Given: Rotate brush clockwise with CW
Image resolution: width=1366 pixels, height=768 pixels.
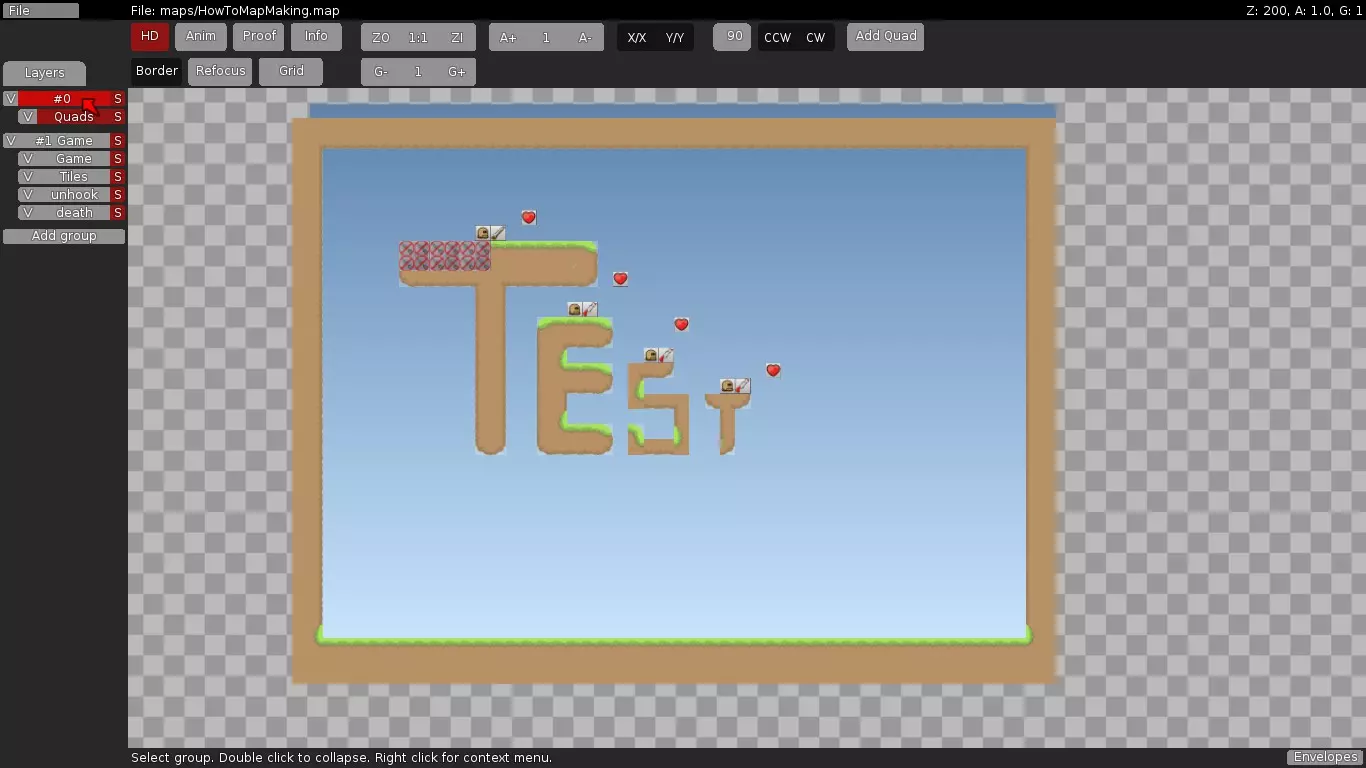Looking at the screenshot, I should [x=816, y=38].
